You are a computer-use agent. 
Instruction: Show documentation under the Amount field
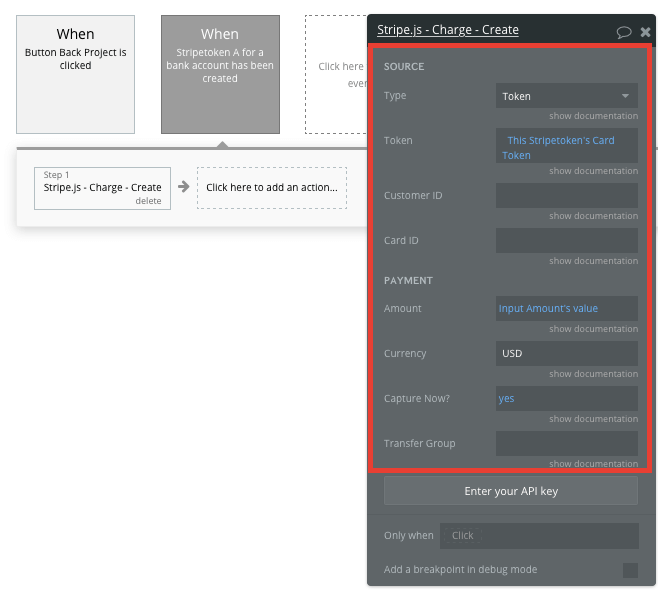pyautogui.click(x=593, y=329)
